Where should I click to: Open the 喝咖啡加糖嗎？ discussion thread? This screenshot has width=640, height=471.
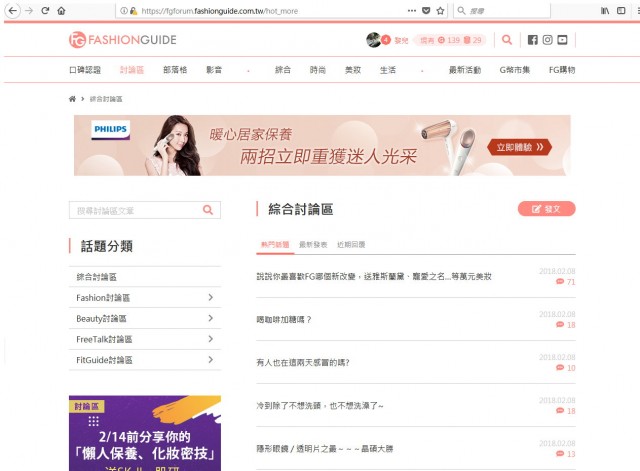click(285, 319)
